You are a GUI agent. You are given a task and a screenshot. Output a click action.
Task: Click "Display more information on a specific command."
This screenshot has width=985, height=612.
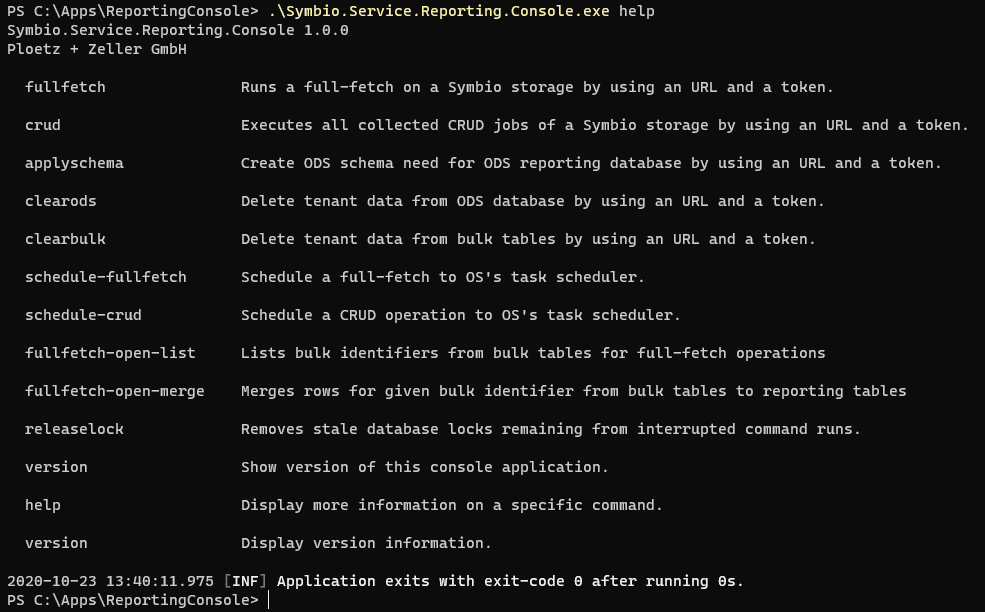tap(451, 505)
